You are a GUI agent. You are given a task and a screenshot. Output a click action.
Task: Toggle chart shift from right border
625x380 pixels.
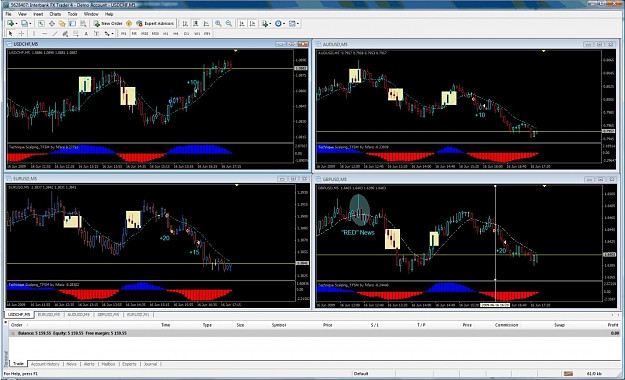pyautogui.click(x=252, y=24)
